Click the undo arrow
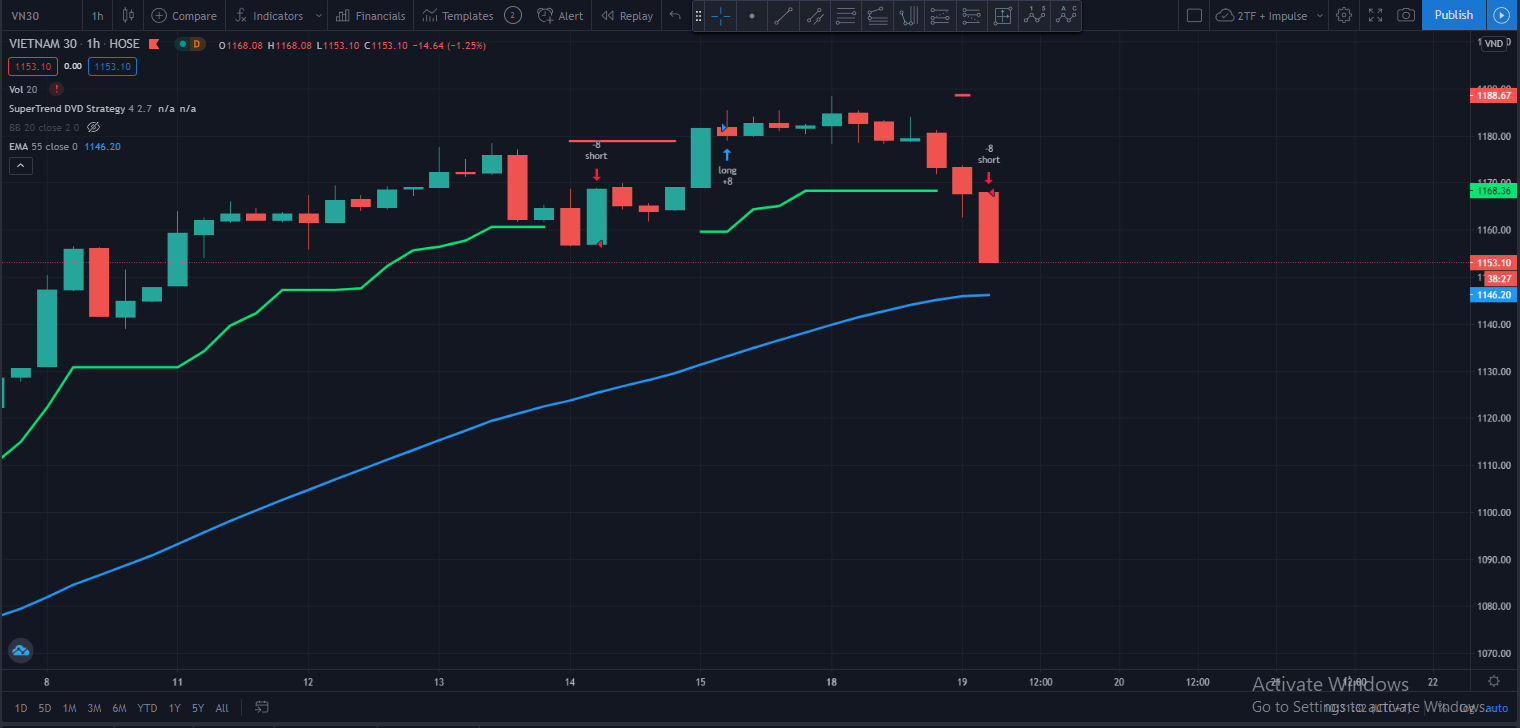1520x728 pixels. pos(675,15)
